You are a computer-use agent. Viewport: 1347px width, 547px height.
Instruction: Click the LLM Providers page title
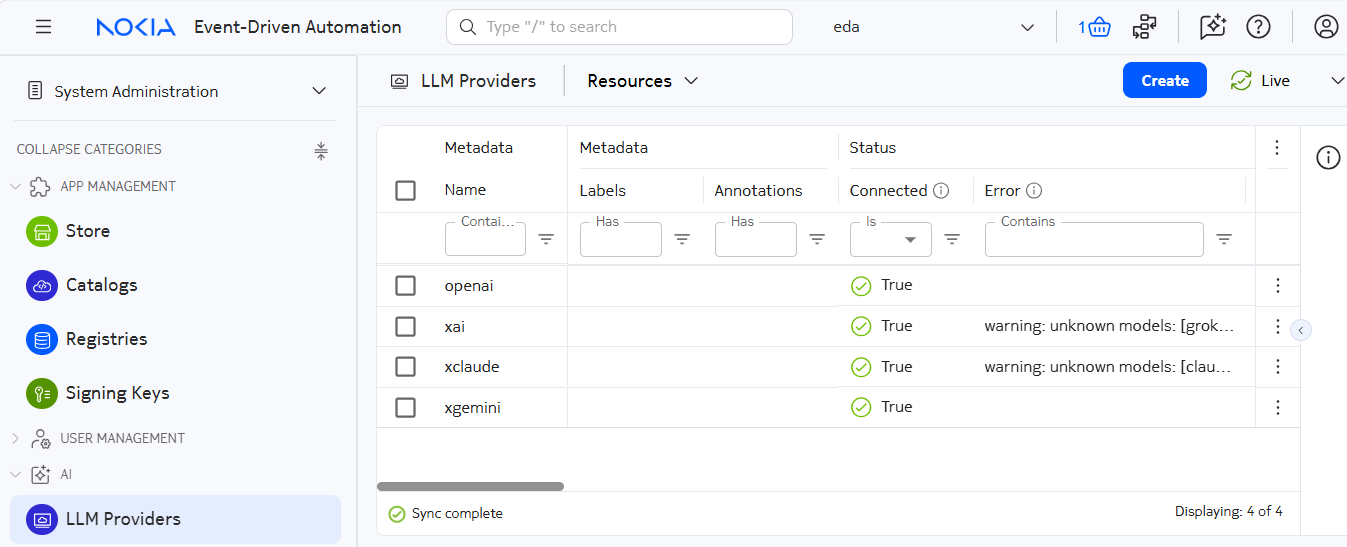tap(478, 81)
